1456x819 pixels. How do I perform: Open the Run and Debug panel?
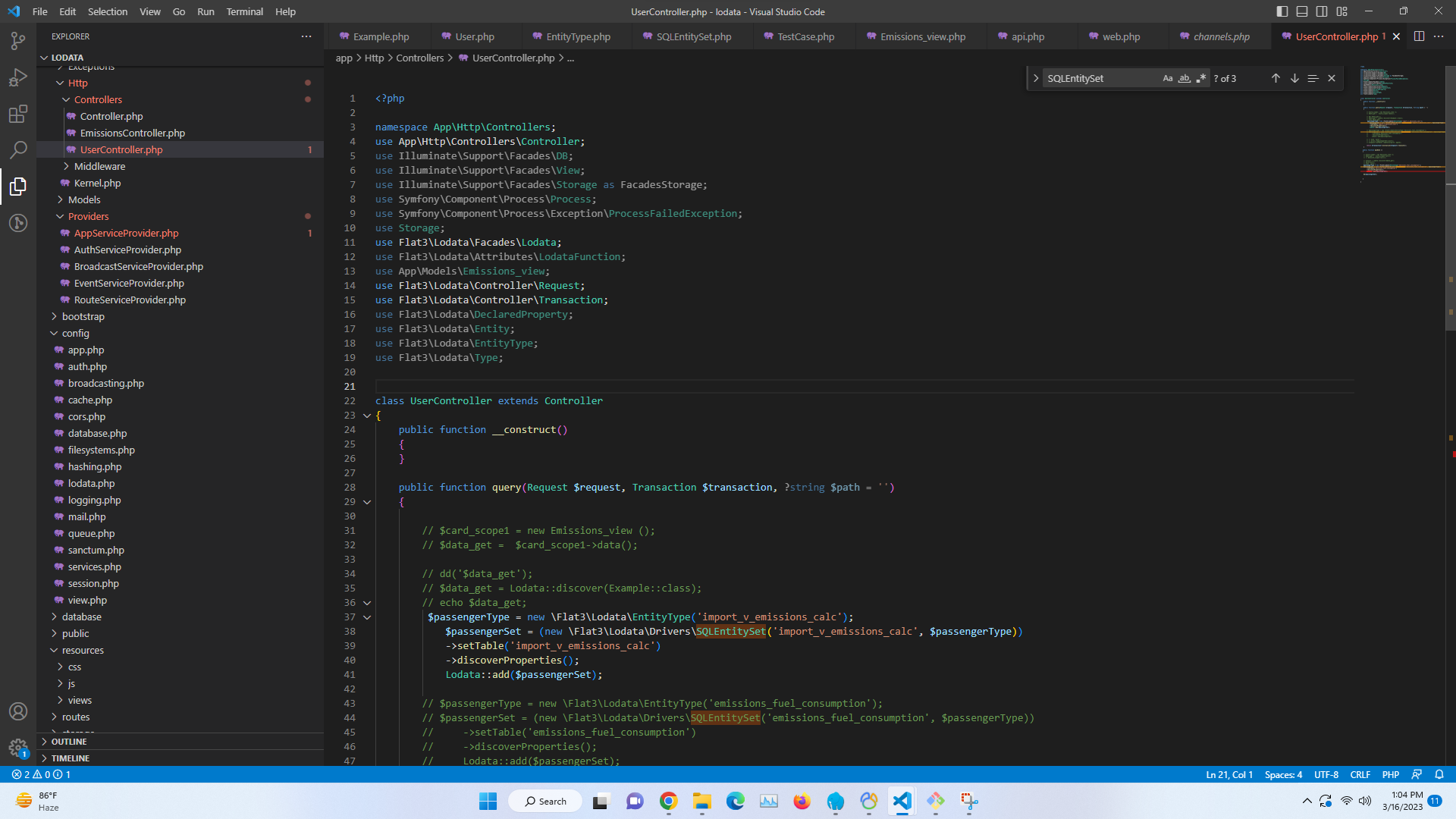tap(18, 77)
